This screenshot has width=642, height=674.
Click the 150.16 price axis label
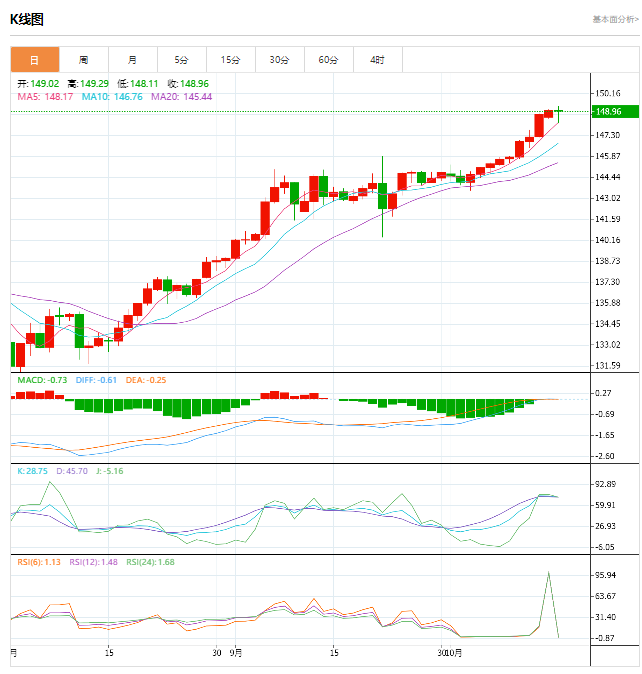(x=608, y=93)
